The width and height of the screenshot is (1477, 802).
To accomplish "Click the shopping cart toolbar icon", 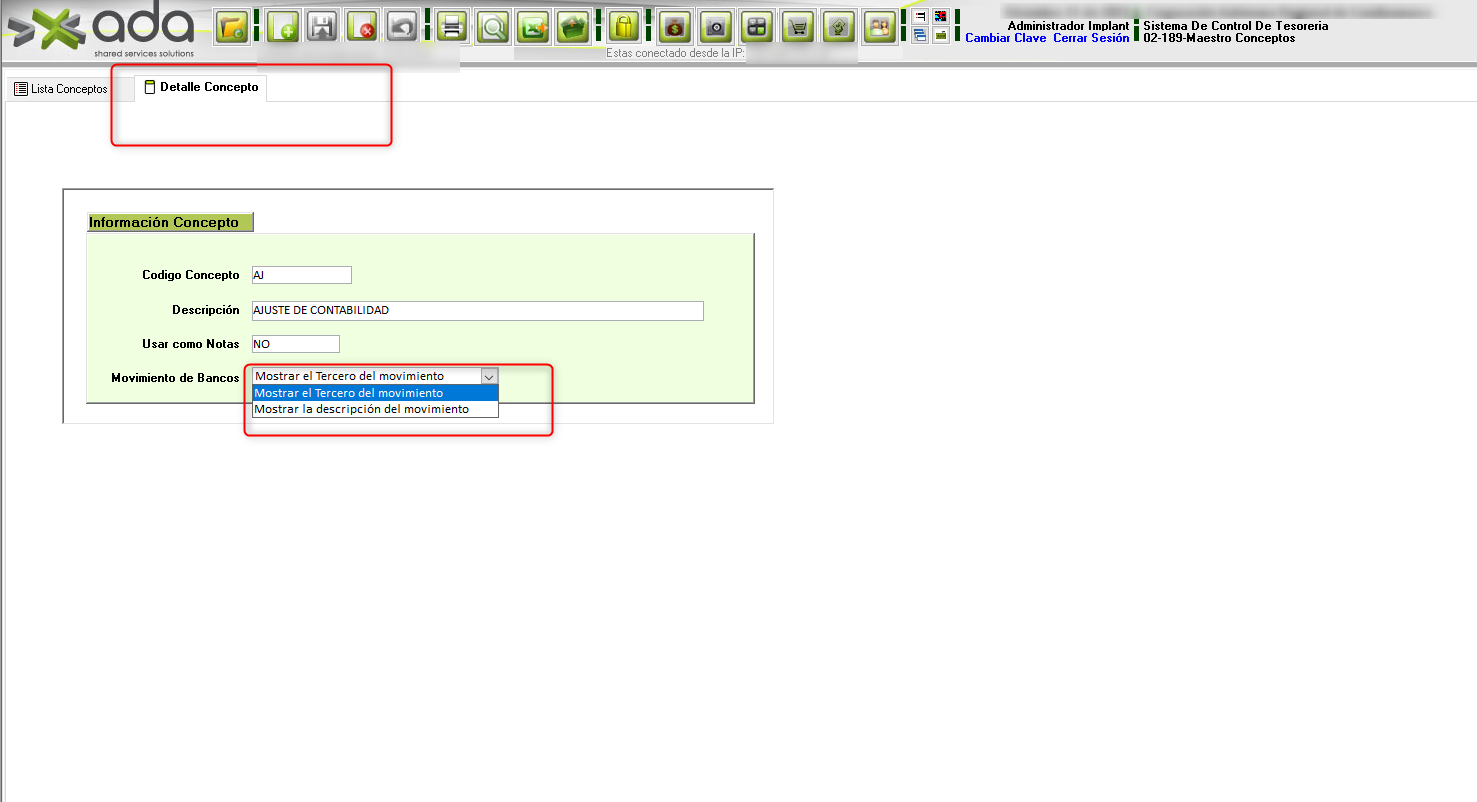I will tap(797, 27).
